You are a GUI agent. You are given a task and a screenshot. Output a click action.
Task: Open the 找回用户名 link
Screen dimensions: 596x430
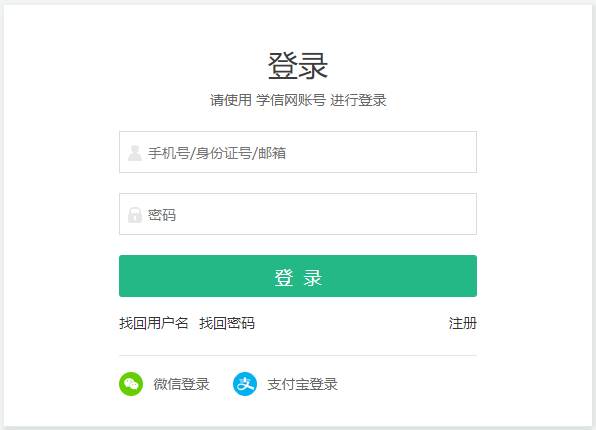point(154,323)
